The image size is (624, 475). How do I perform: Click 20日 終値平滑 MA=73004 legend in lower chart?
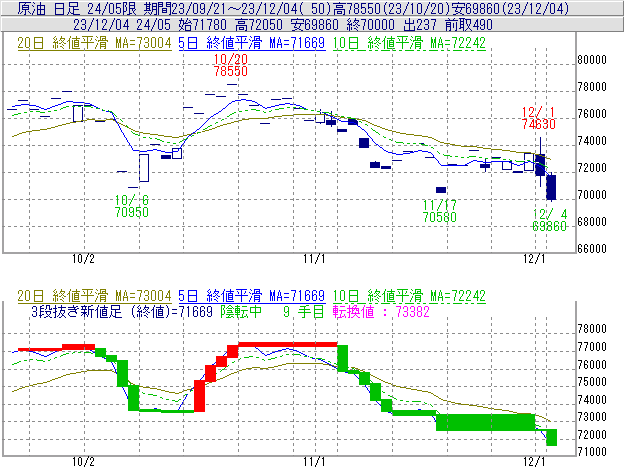[x=94, y=296]
